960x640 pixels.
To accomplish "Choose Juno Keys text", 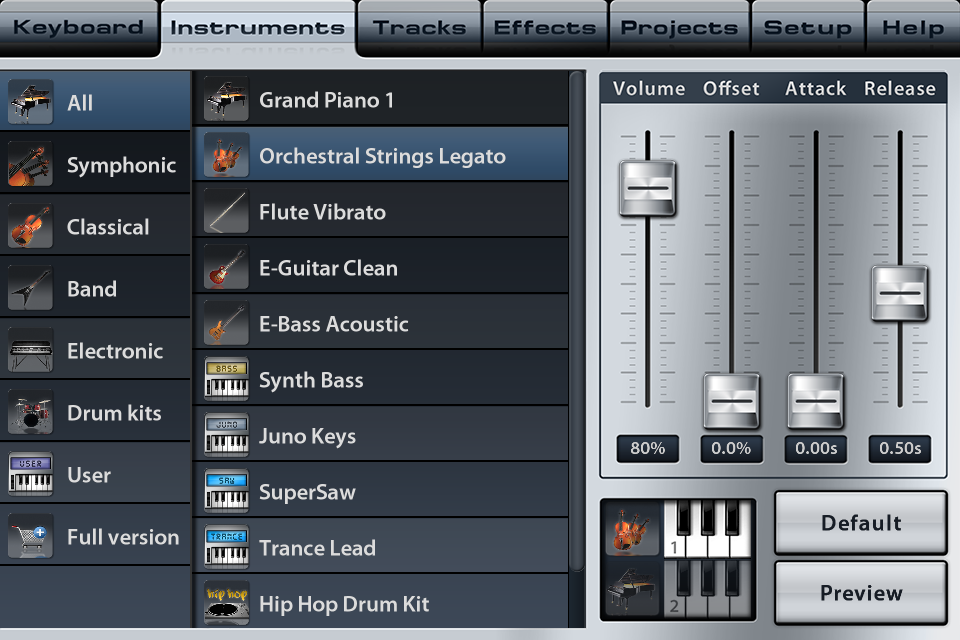I will coord(307,436).
